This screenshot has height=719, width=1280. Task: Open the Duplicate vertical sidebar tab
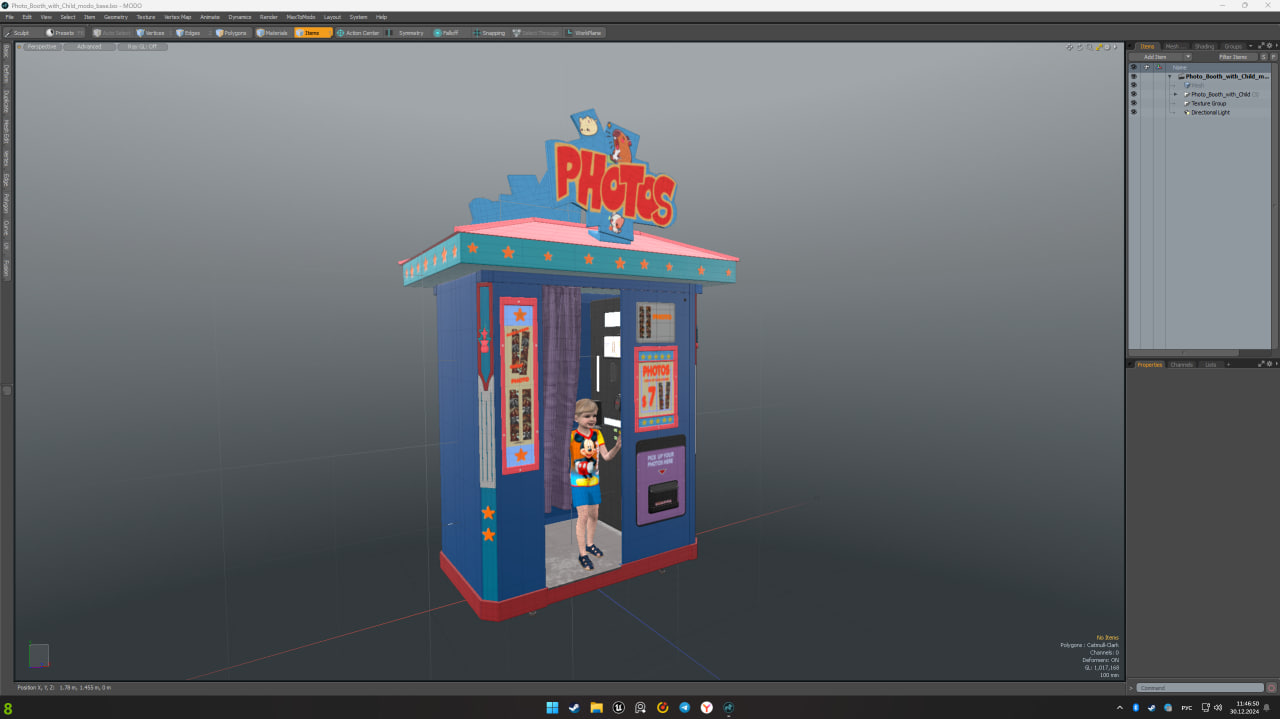coord(6,102)
